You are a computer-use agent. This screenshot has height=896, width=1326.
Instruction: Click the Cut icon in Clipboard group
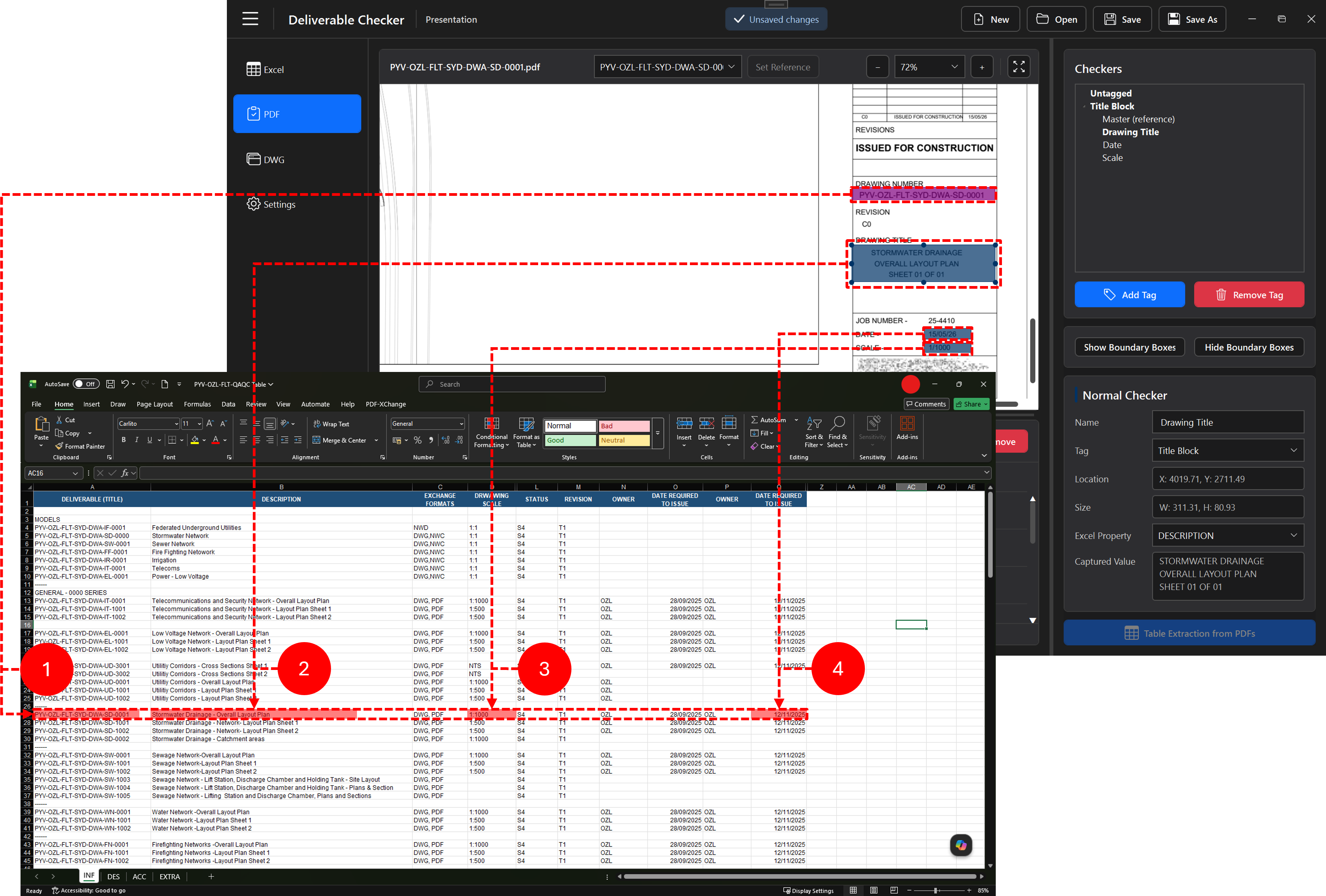click(x=59, y=420)
